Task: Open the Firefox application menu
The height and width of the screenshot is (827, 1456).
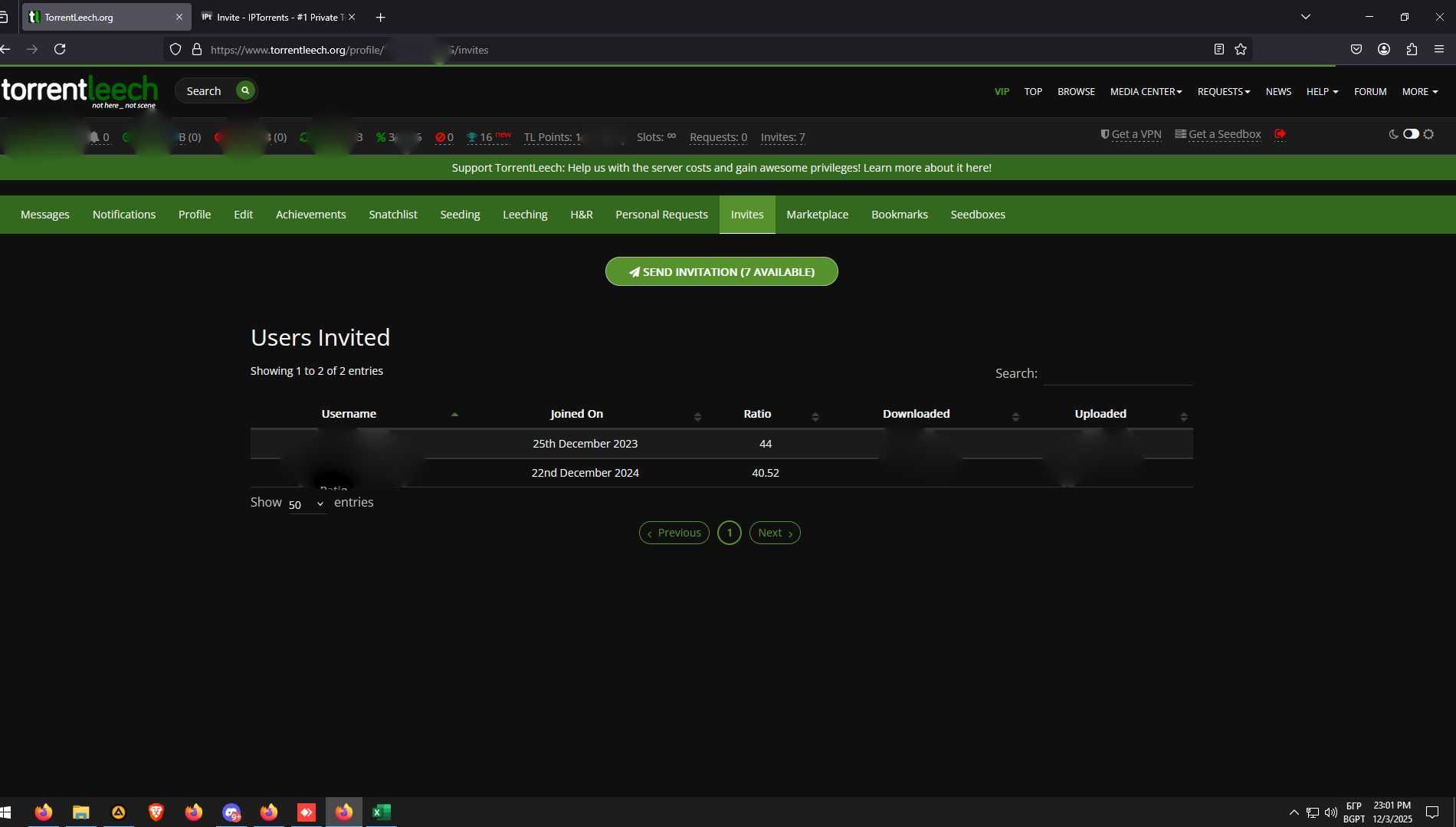Action: 1439,49
